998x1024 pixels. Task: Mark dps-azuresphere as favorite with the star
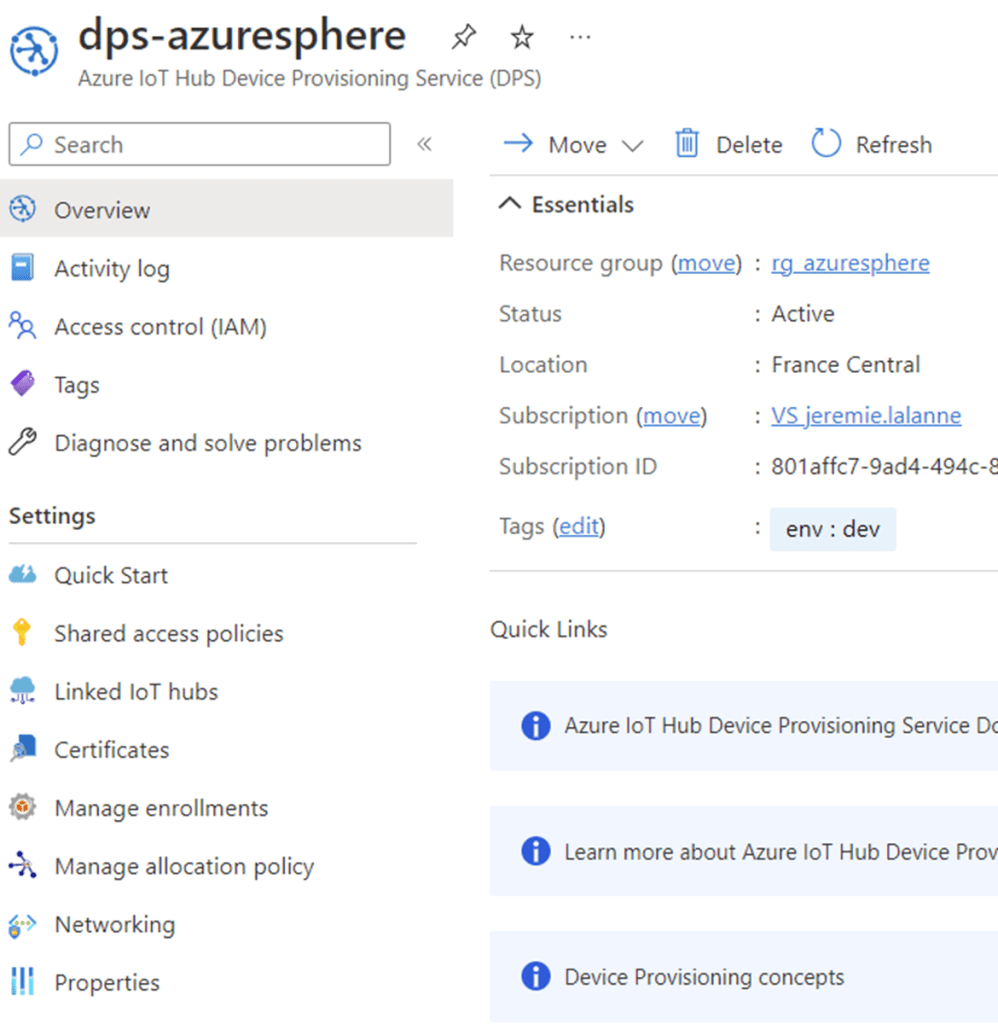(521, 36)
